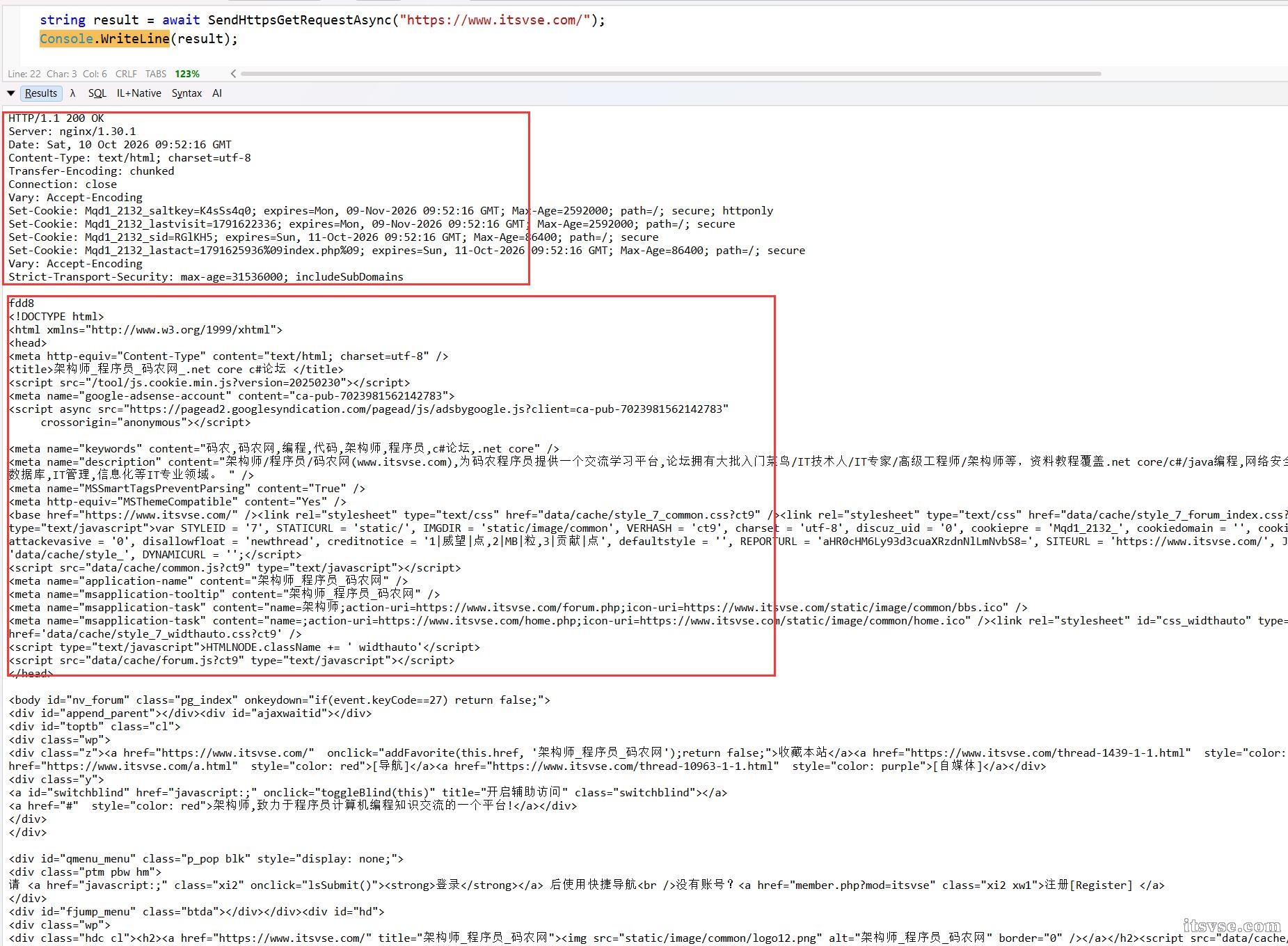The height and width of the screenshot is (946, 1288).
Task: Click the 'Set-Cookie: Mqd1_2132_saltkey' line
Action: pyautogui.click(x=391, y=211)
